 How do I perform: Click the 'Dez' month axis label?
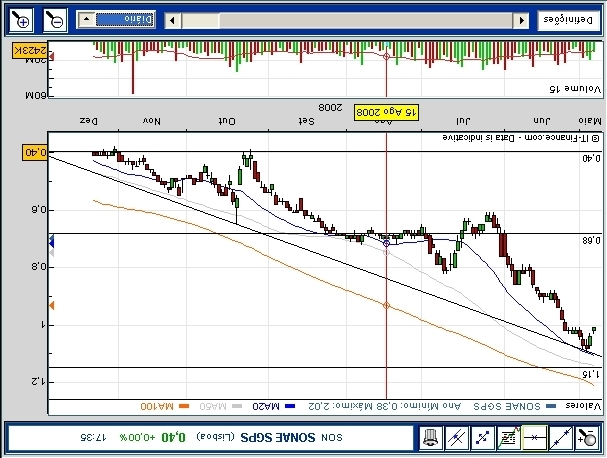pyautogui.click(x=89, y=121)
